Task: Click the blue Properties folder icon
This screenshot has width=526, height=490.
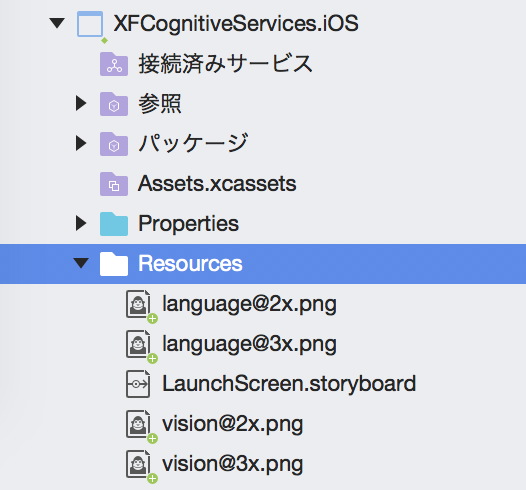Action: [x=114, y=224]
